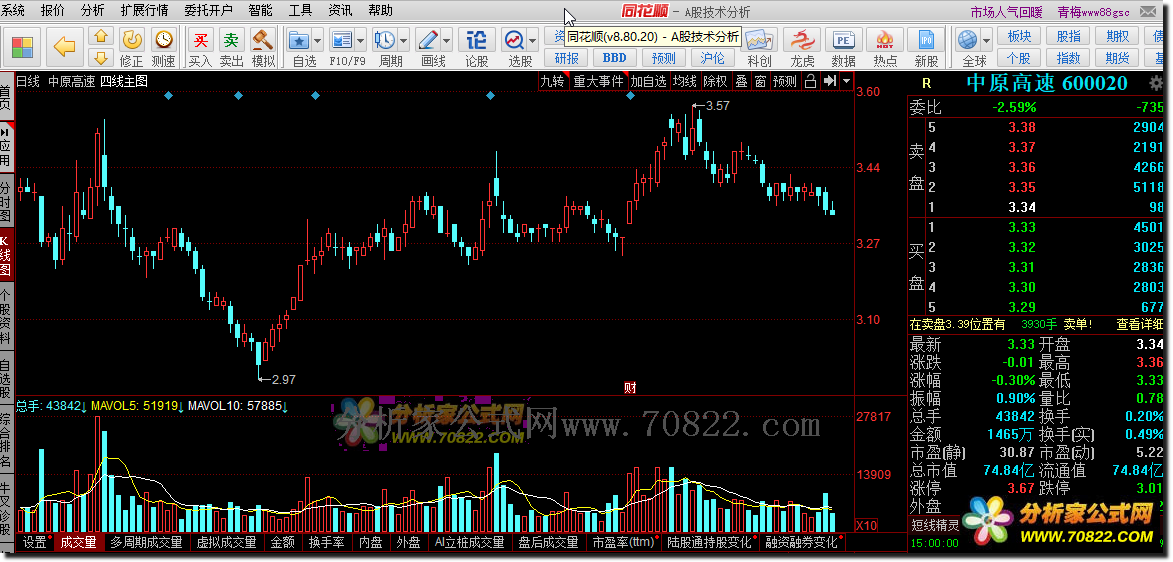Viewport: 1173px width, 562px height.
Task: Click the 设置 indicator settings tab
Action: (x=35, y=542)
